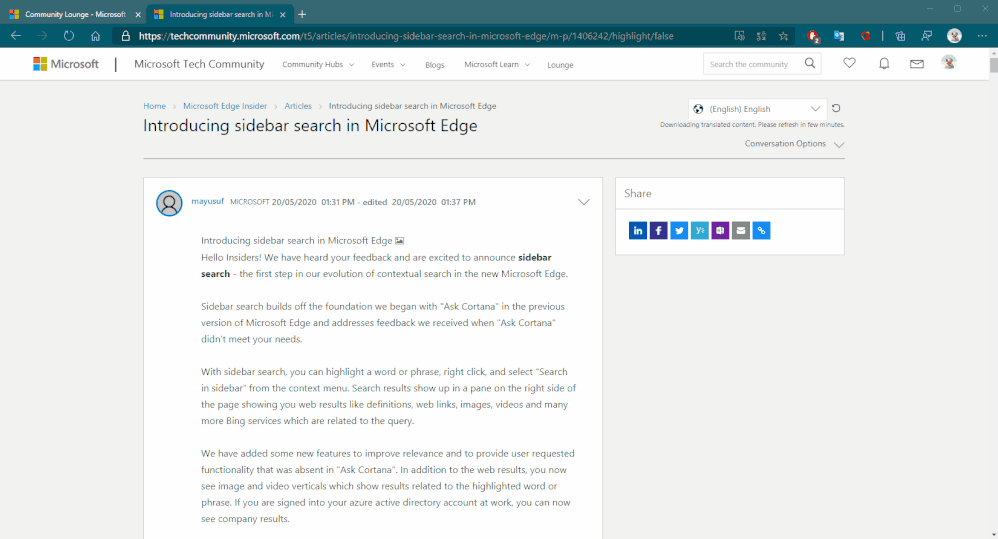The image size is (998, 539).
Task: Open the translator extension icon
Action: pos(839,36)
